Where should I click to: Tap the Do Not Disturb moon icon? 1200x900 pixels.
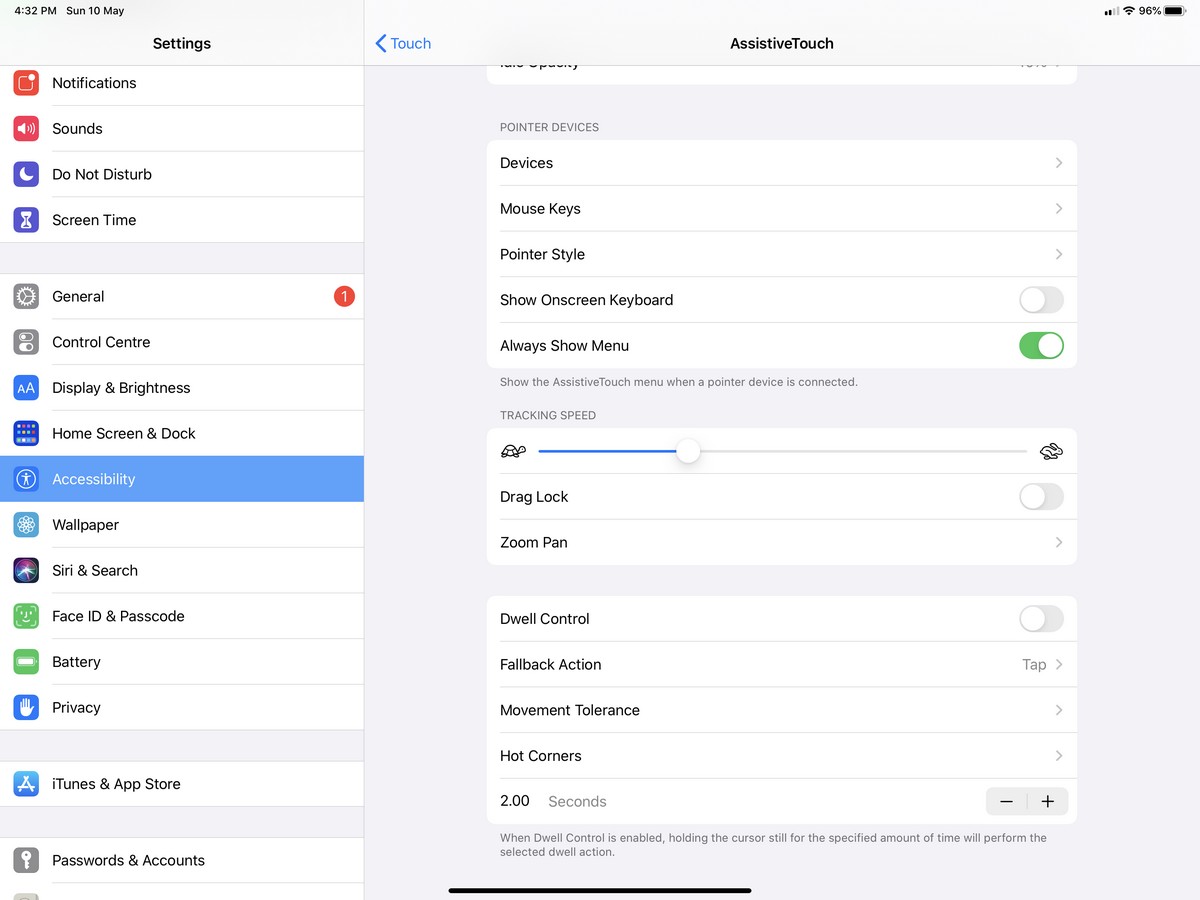coord(26,174)
